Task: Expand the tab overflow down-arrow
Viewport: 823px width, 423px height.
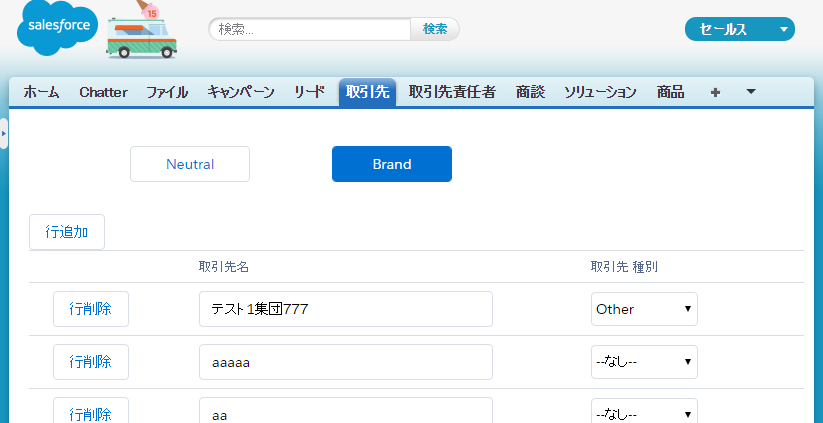Action: [x=751, y=92]
